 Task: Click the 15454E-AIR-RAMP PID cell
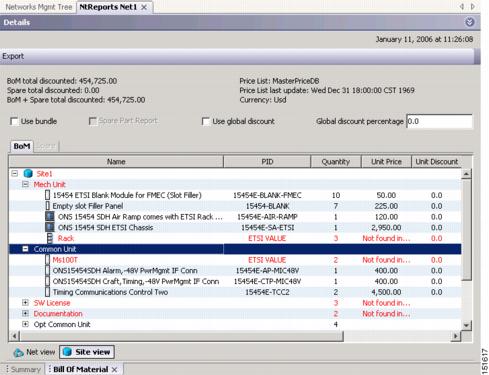[x=267, y=217]
